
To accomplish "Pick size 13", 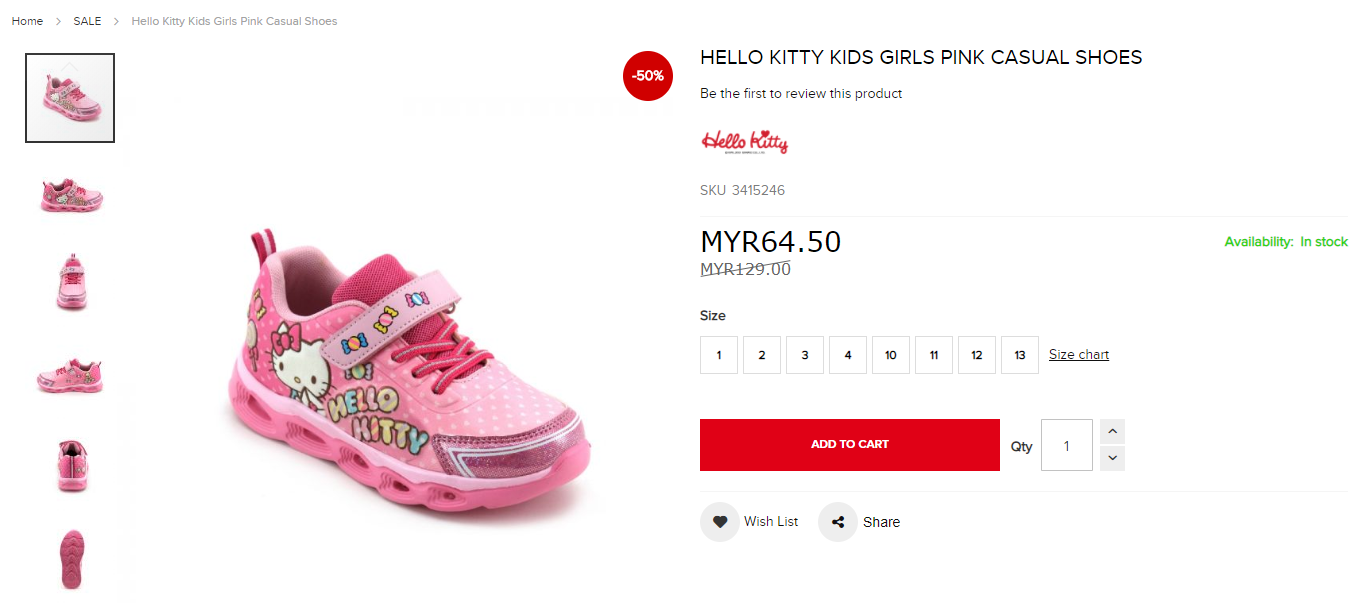I will click(1020, 355).
